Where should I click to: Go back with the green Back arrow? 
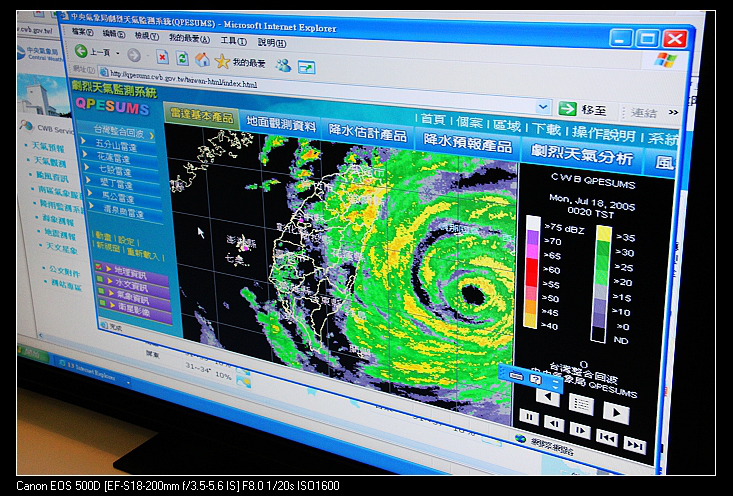click(x=81, y=51)
